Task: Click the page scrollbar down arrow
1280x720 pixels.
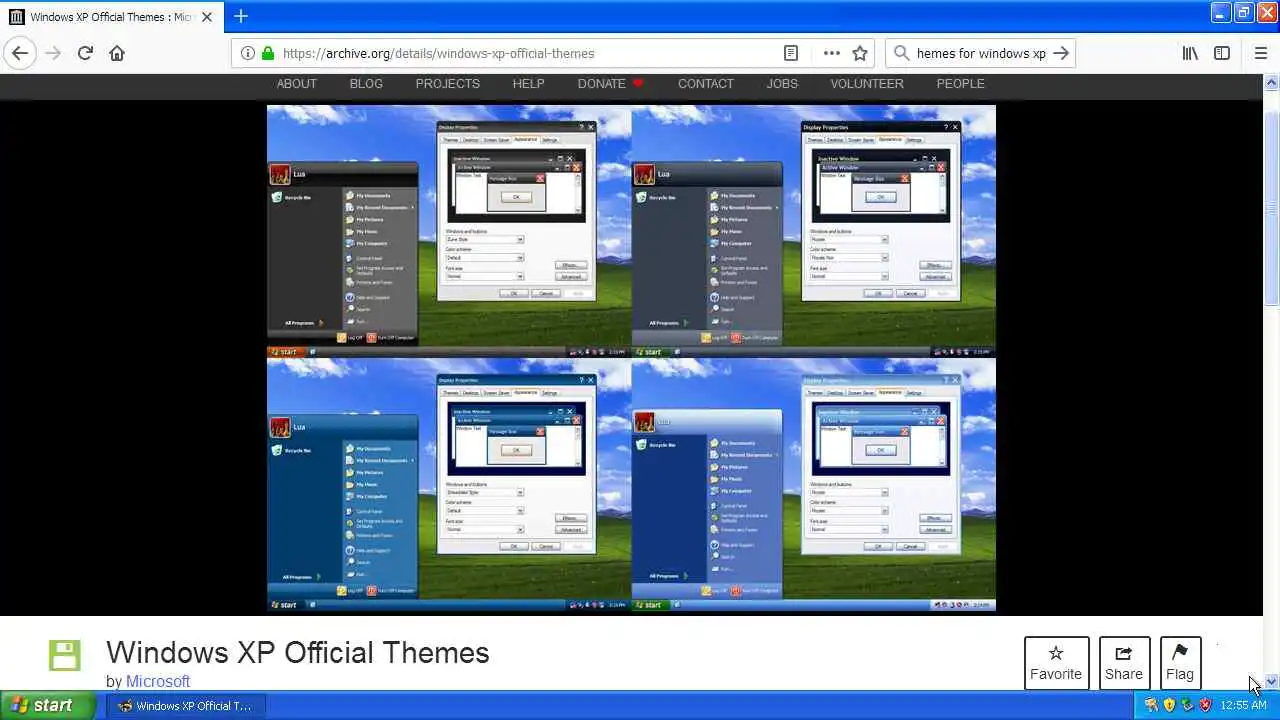Action: coord(1272,682)
